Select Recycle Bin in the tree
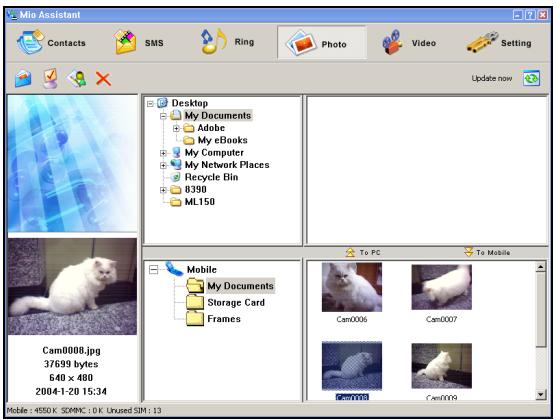This screenshot has width=557, height=420. coord(211,177)
